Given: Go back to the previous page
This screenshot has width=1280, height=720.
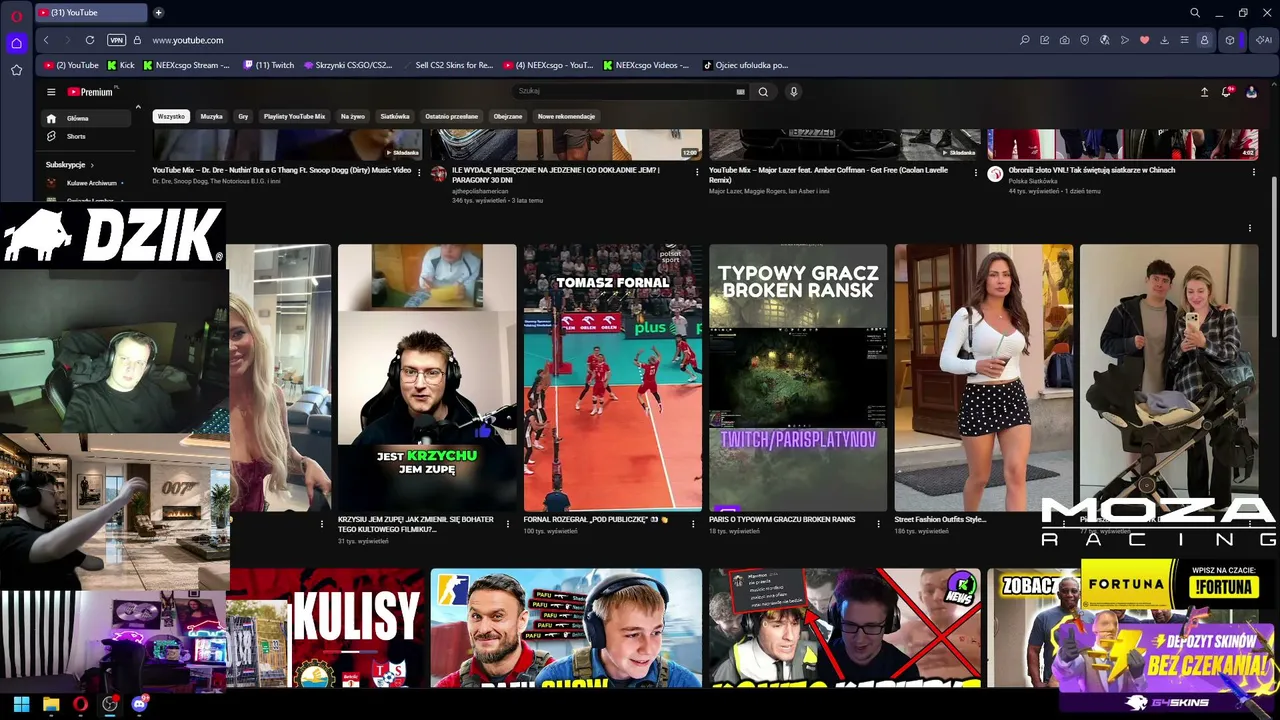Looking at the screenshot, I should [46, 40].
